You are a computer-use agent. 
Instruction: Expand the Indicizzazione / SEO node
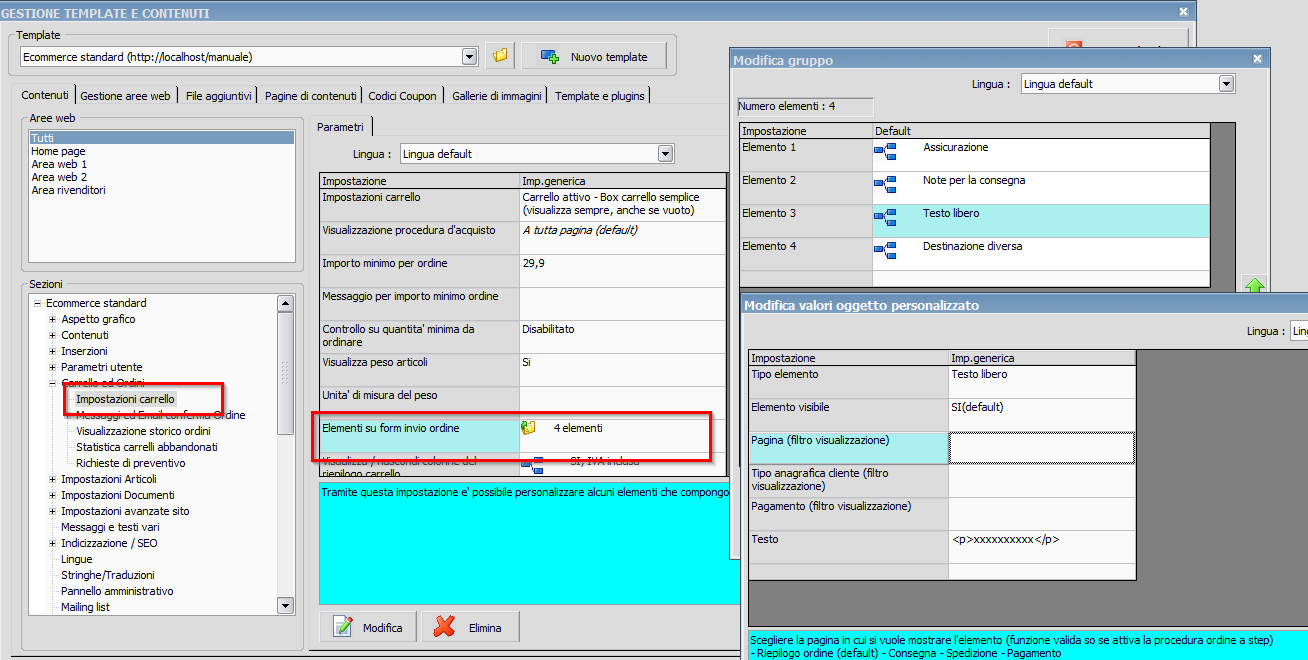[x=53, y=543]
